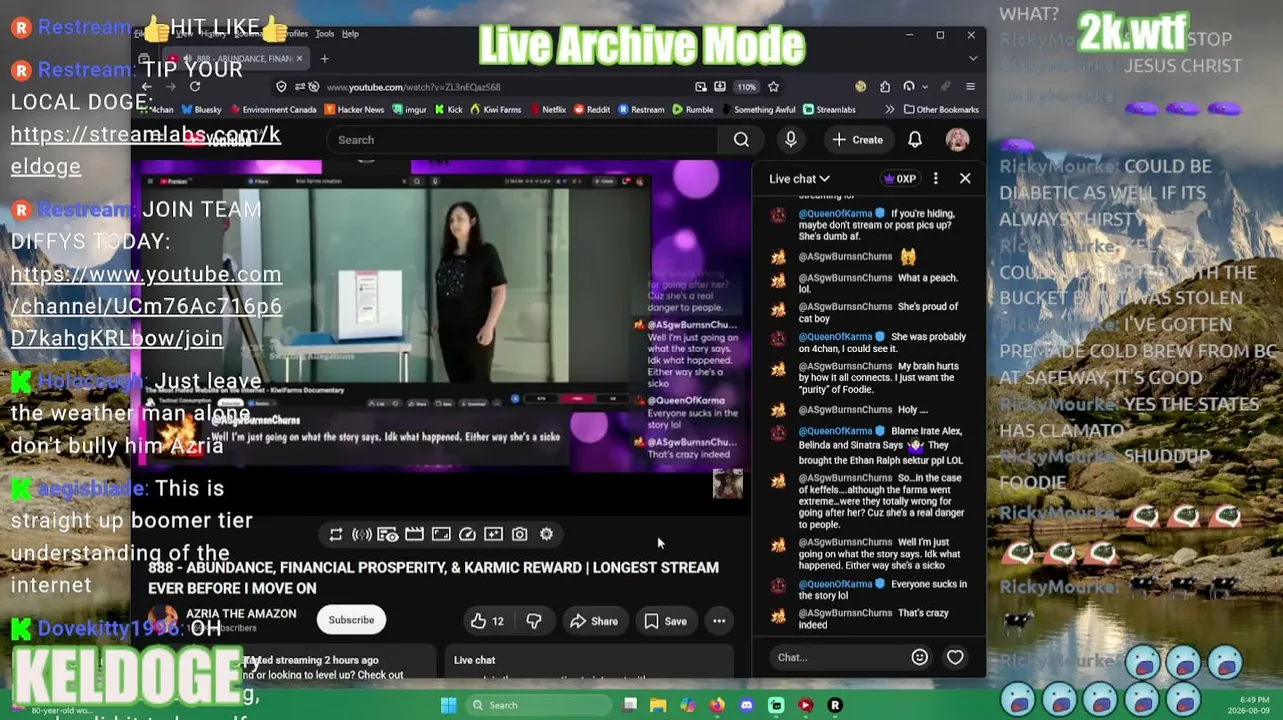Image resolution: width=1283 pixels, height=720 pixels.
Task: Open the player controls settings gear
Action: pos(546,534)
